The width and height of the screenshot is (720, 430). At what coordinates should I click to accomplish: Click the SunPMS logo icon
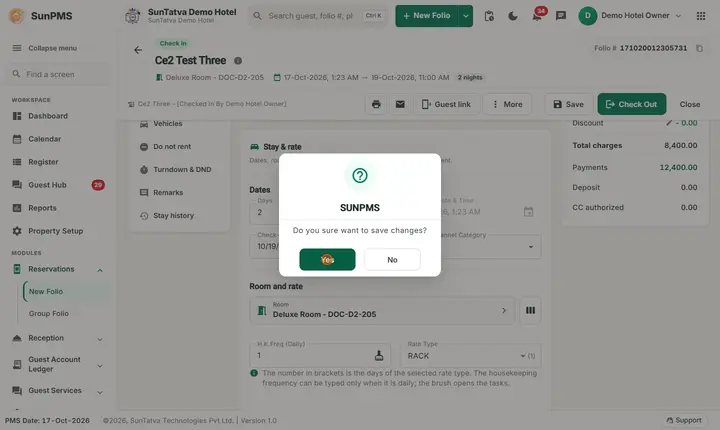17,16
